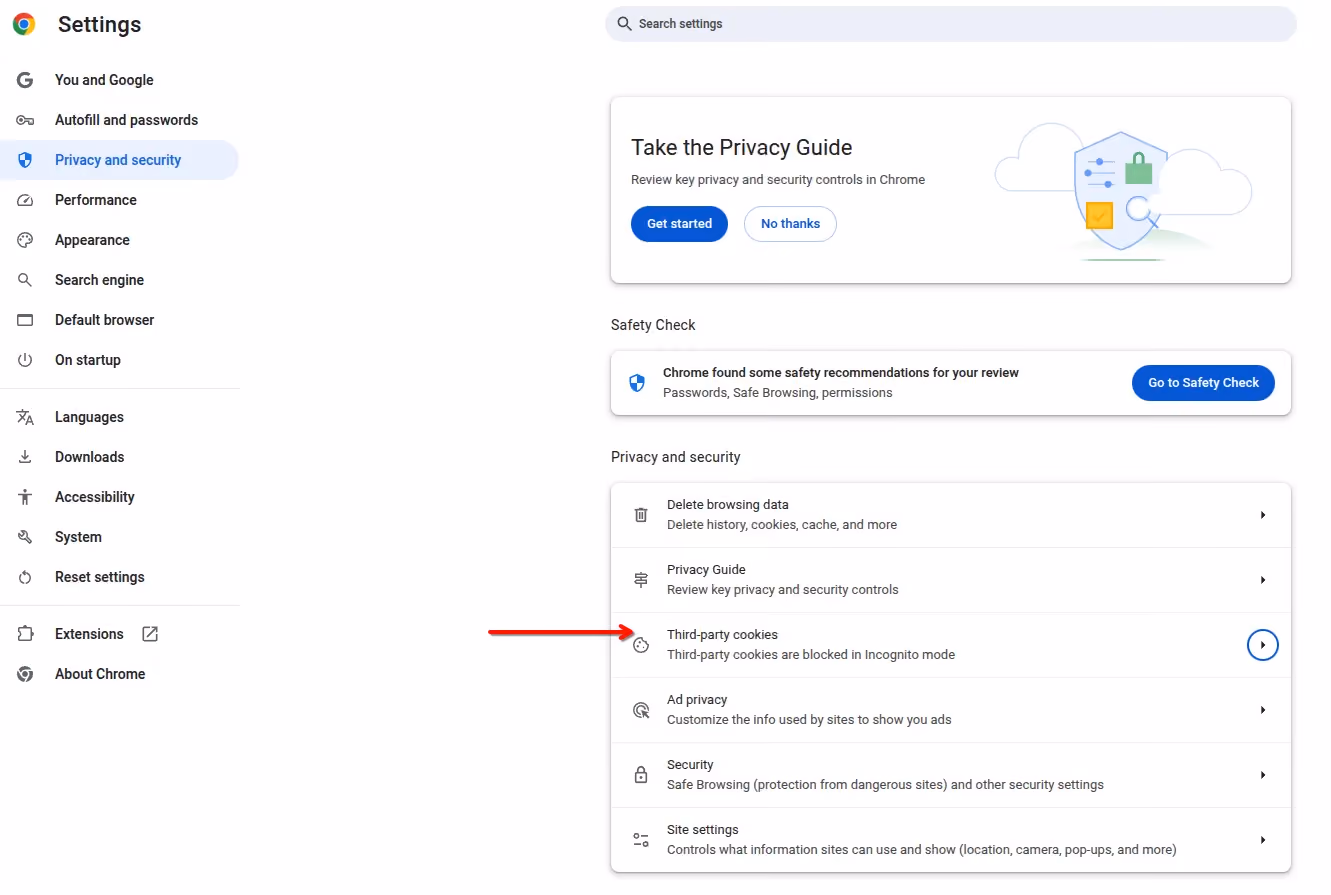The image size is (1331, 895).
Task: Click the Languages translate icon
Action: [25, 417]
